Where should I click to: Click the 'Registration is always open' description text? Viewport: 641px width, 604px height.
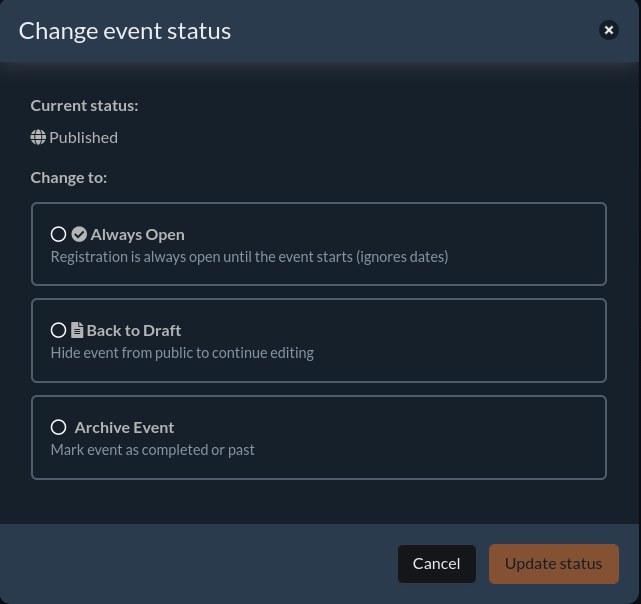pos(249,256)
